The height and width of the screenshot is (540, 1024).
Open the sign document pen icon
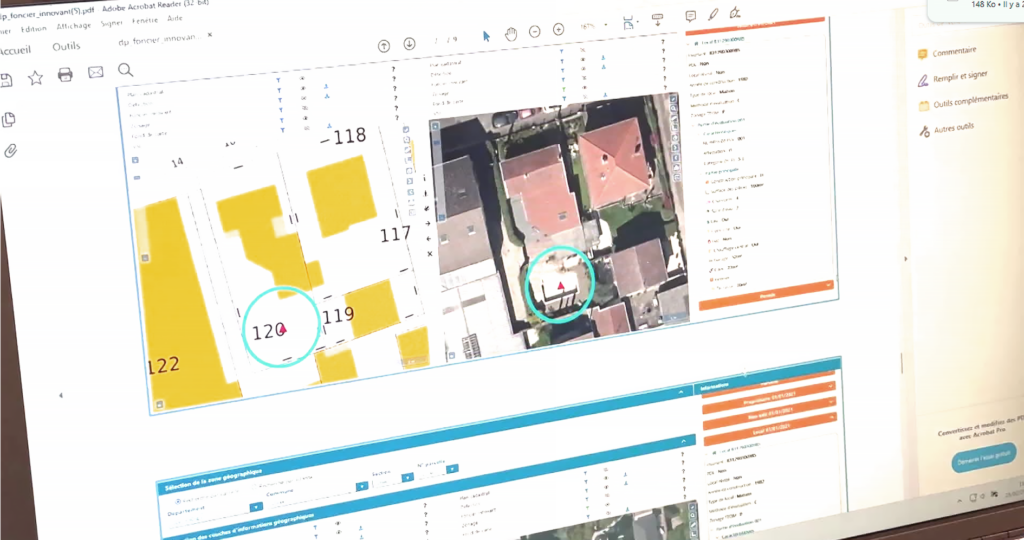coord(735,12)
